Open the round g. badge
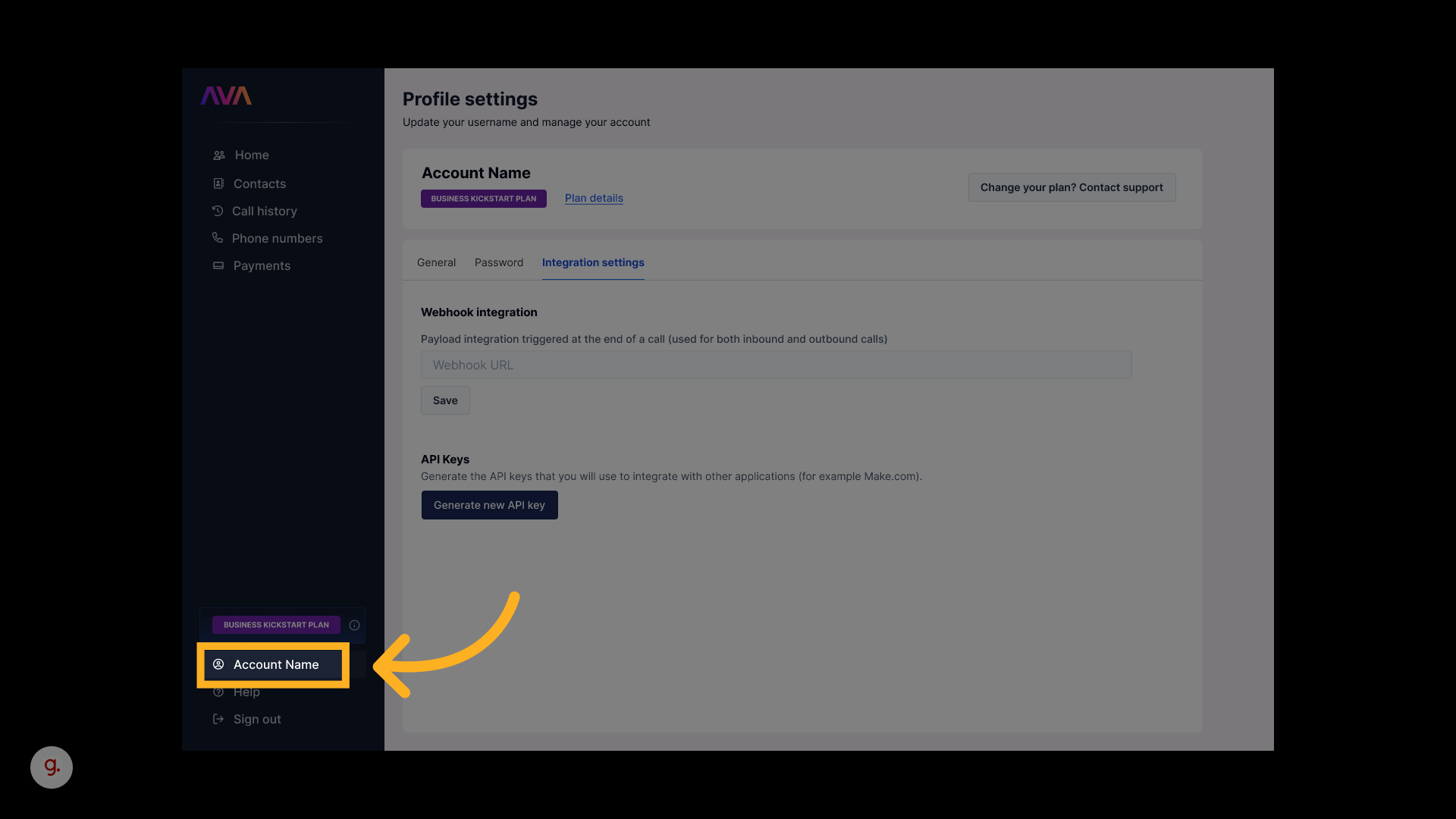The height and width of the screenshot is (819, 1456). point(52,767)
